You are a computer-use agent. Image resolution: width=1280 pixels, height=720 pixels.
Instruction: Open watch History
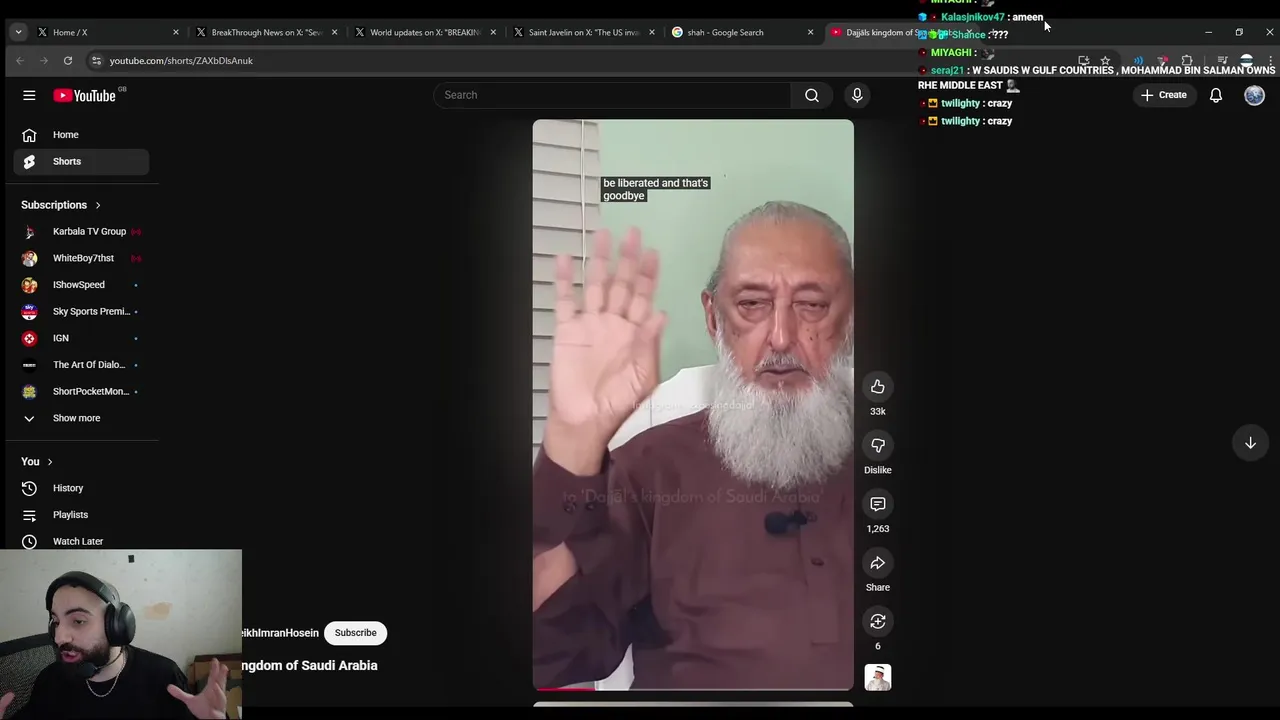point(81,488)
